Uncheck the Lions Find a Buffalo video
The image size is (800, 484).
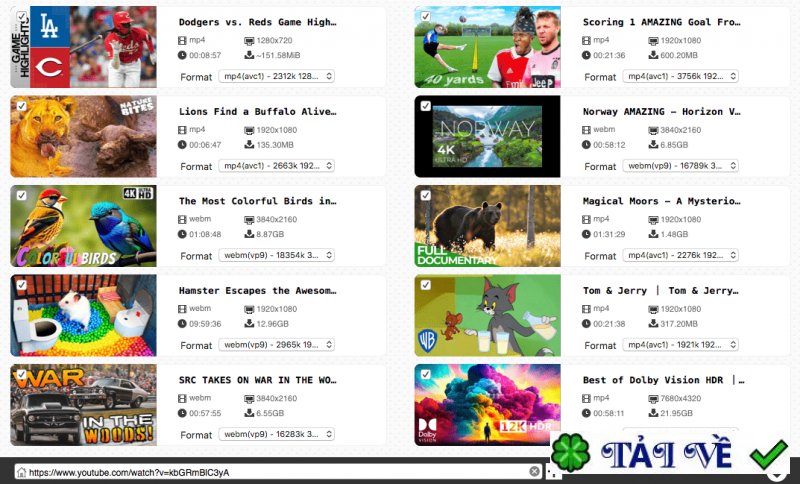[21, 106]
